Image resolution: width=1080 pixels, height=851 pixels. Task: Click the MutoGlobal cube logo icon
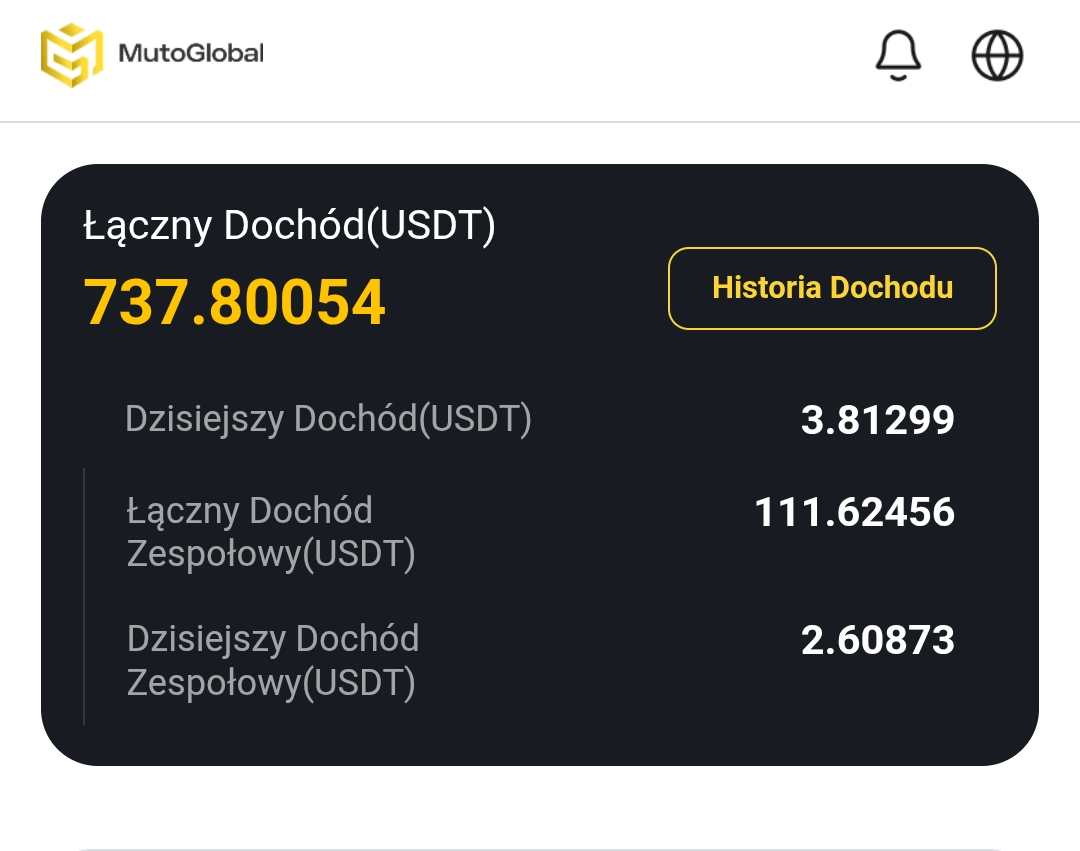(x=71, y=54)
